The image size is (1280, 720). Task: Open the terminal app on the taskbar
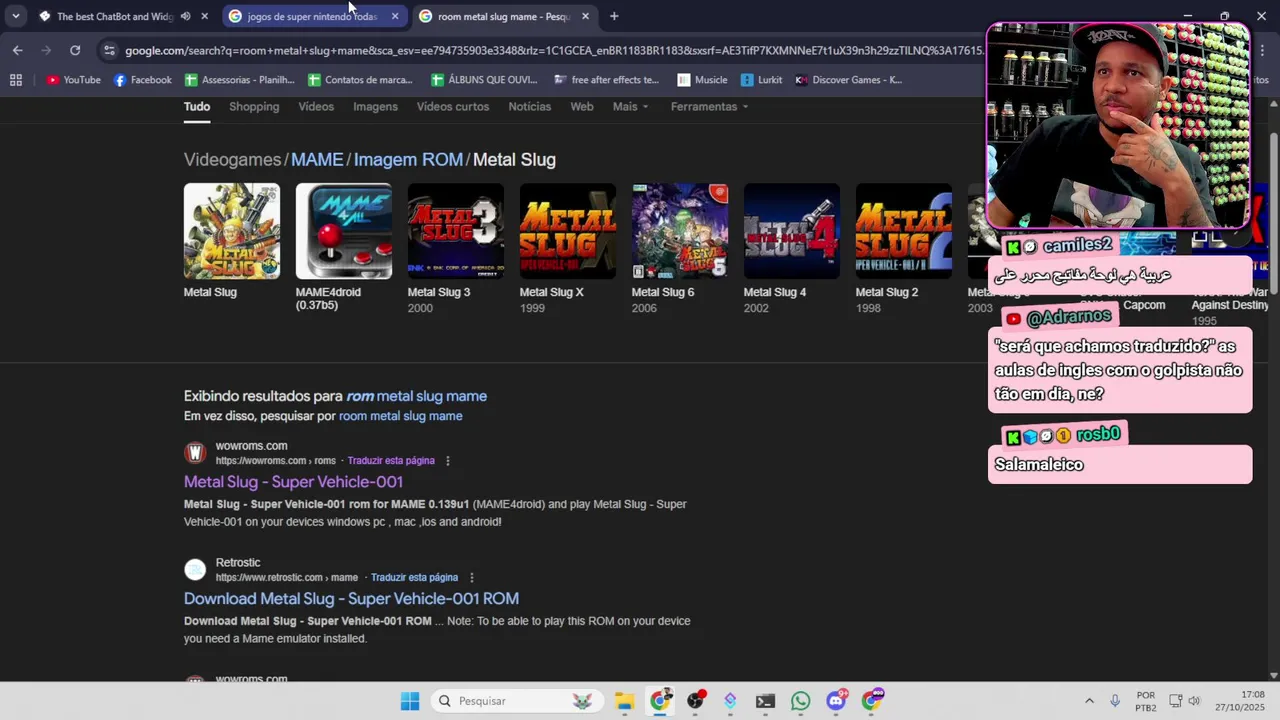[765, 701]
